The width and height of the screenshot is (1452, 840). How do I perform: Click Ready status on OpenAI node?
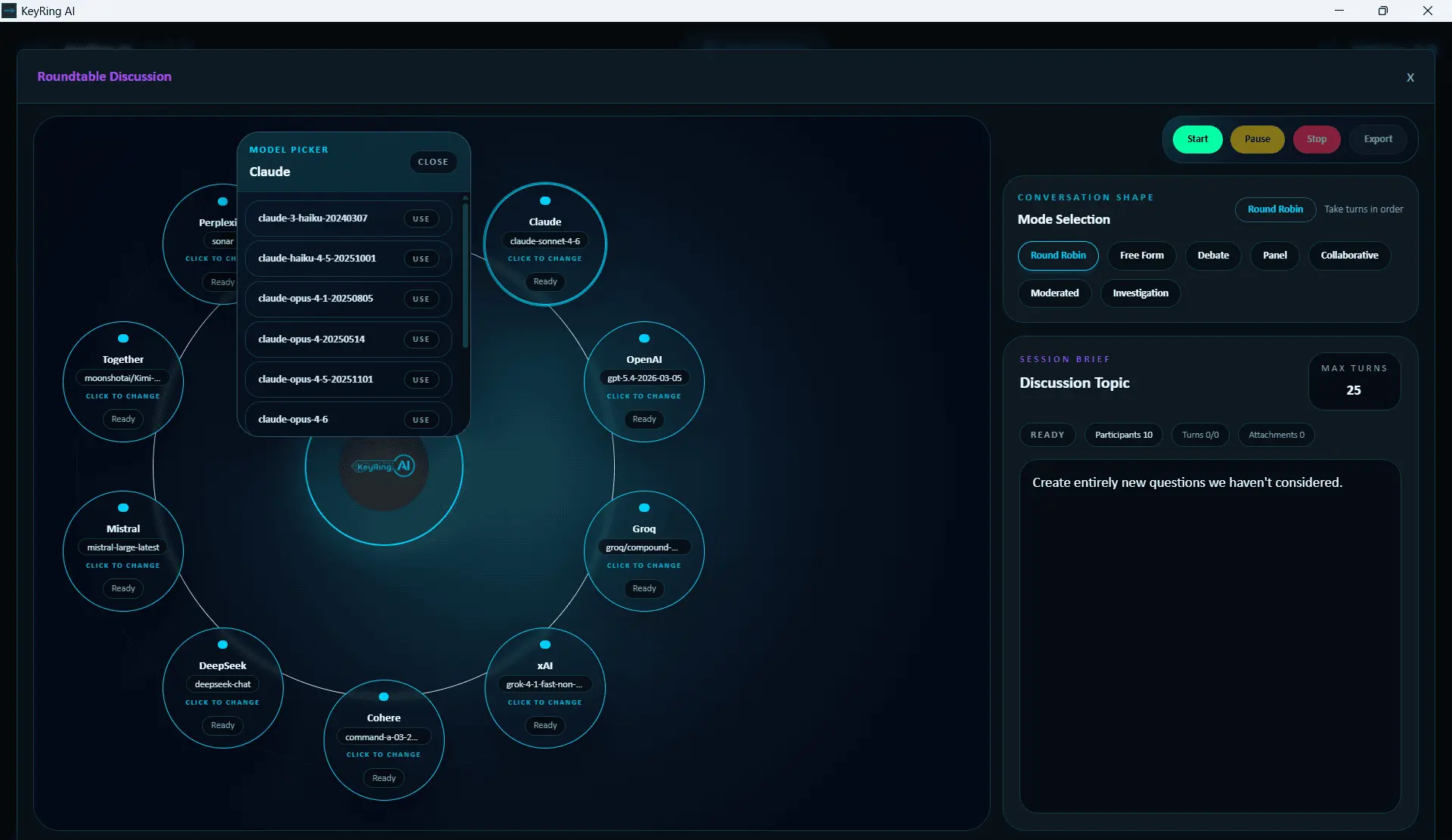(644, 420)
